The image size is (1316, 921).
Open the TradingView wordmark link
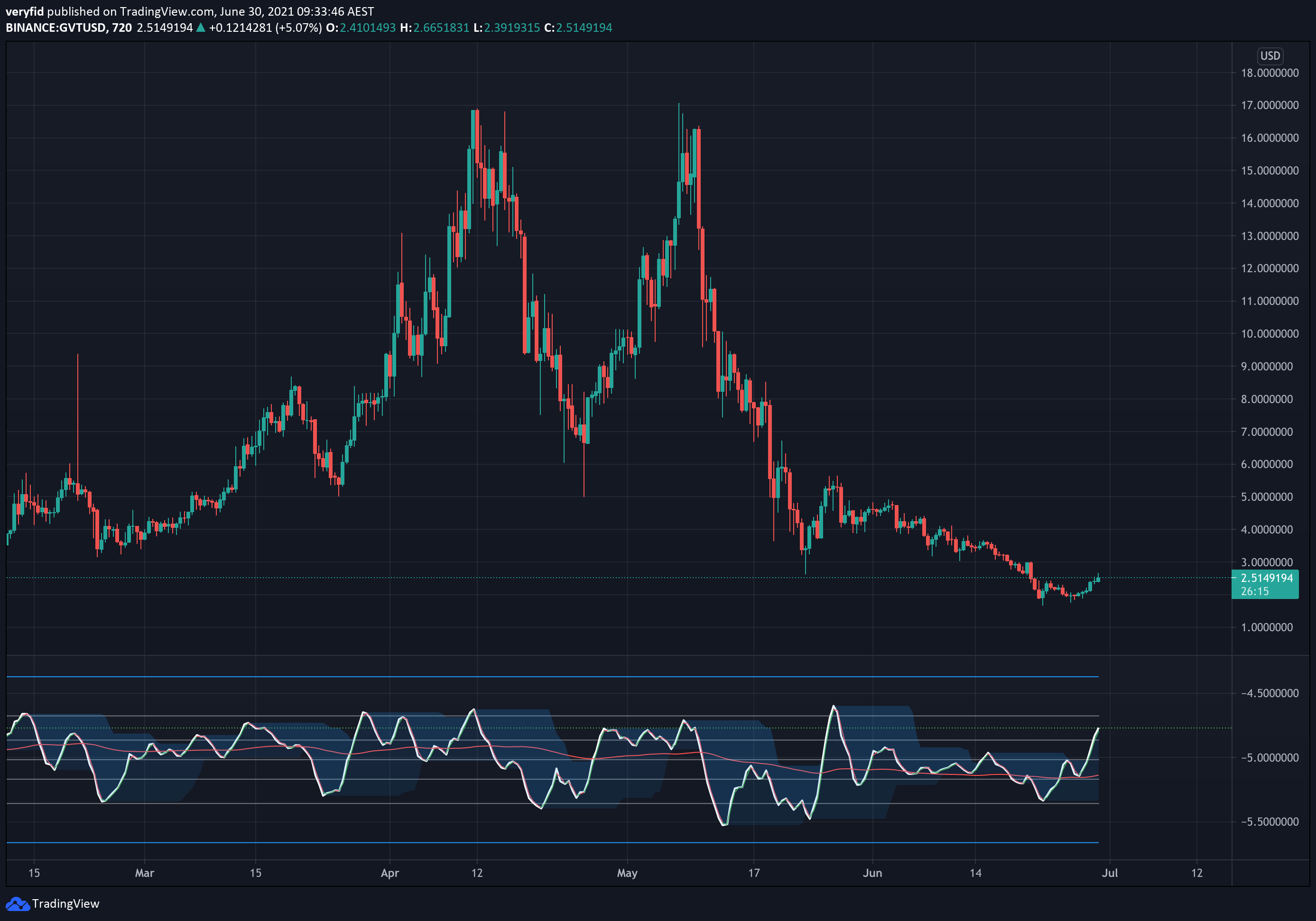pyautogui.click(x=66, y=904)
